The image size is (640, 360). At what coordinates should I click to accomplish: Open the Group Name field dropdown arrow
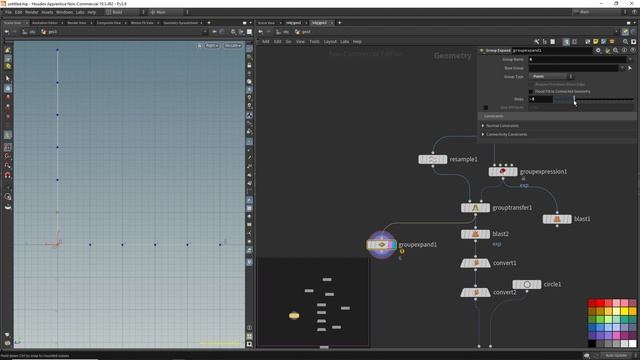click(630, 60)
